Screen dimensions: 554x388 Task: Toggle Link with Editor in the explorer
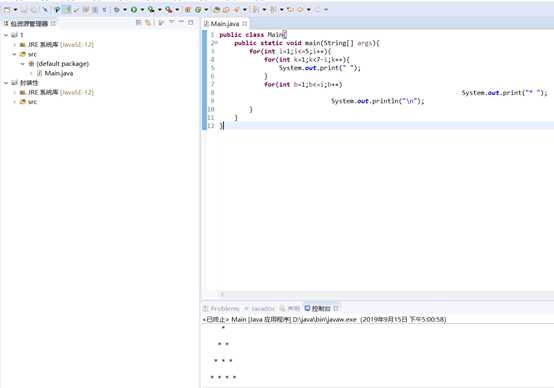[148, 23]
